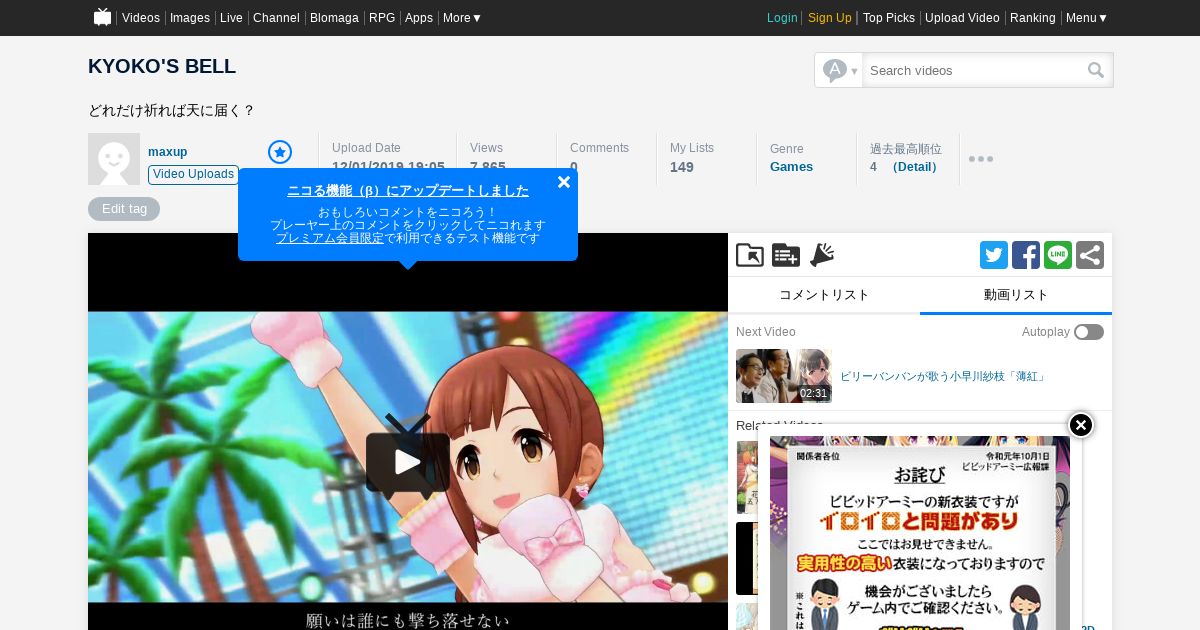Share video on Twitter
The image size is (1200, 630).
pyautogui.click(x=994, y=255)
